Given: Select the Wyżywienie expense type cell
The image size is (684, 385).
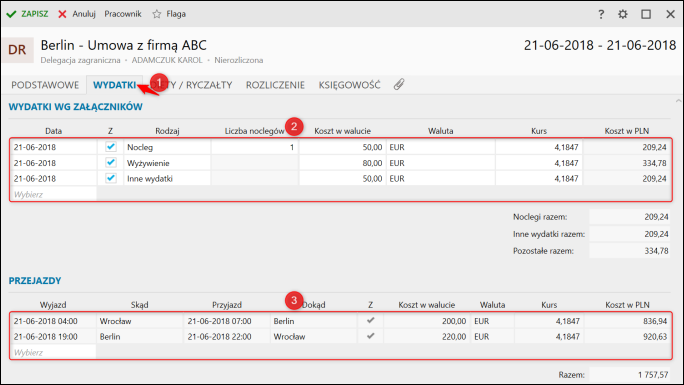Looking at the screenshot, I should coord(167,163).
